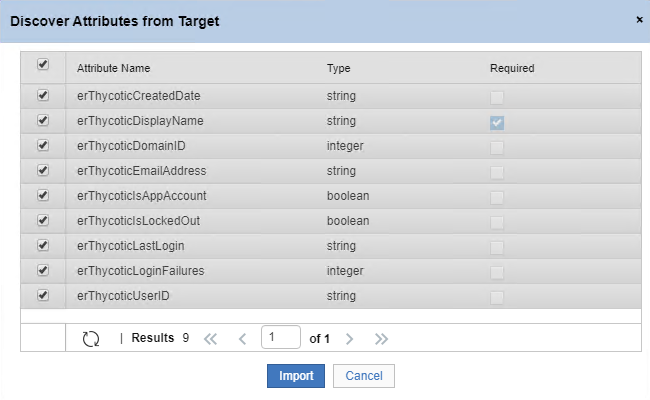This screenshot has height=400, width=650.
Task: Click the Import button
Action: 296,376
